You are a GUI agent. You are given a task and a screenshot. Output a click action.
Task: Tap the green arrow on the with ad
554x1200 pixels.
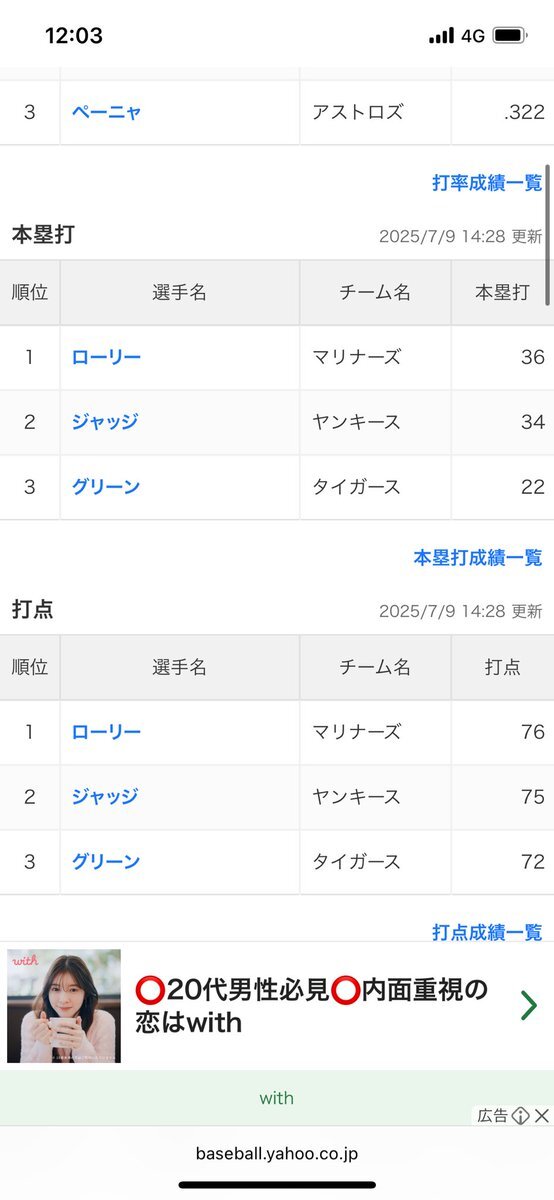coord(529,1005)
